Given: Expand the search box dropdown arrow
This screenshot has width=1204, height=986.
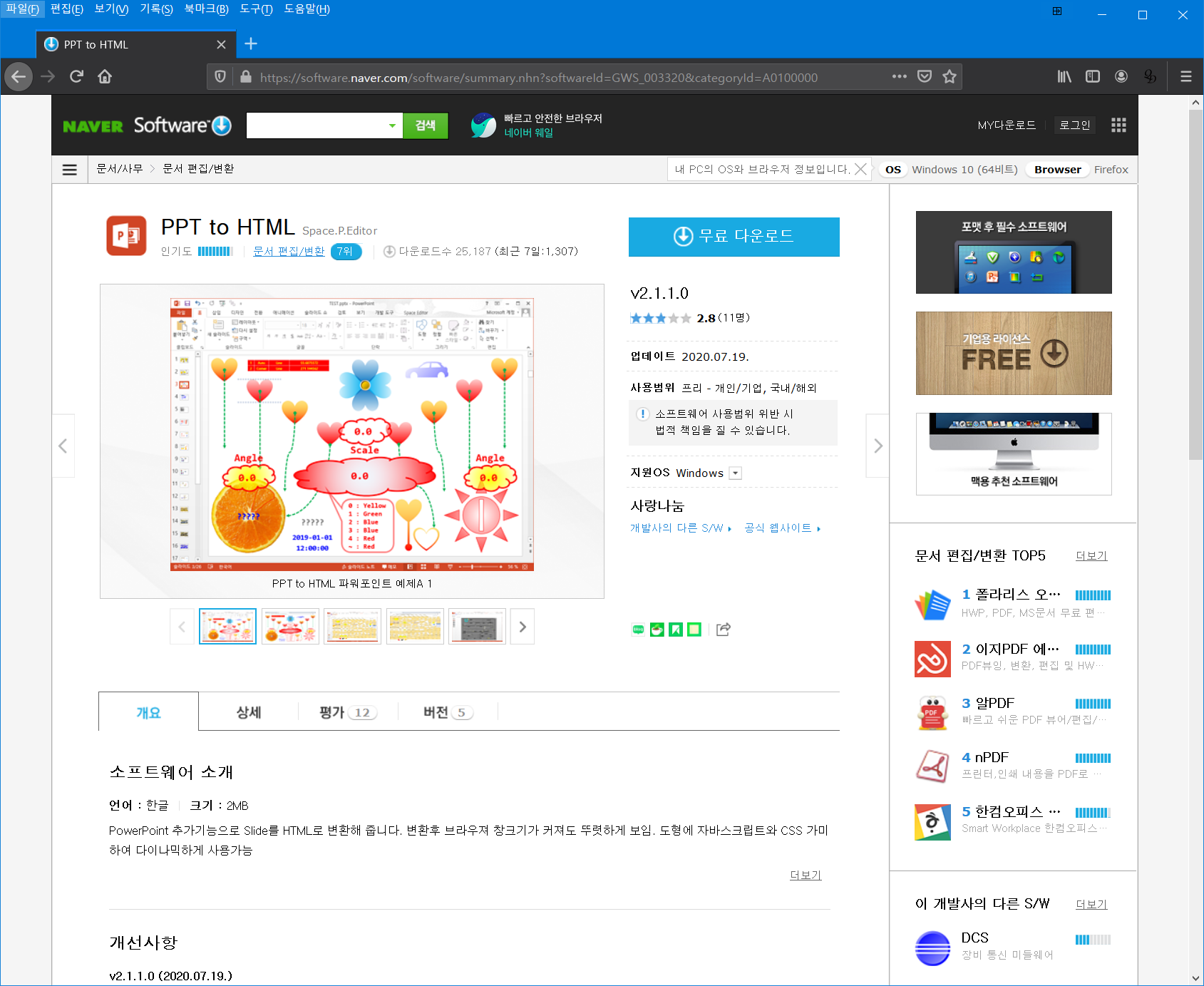Looking at the screenshot, I should pos(392,125).
